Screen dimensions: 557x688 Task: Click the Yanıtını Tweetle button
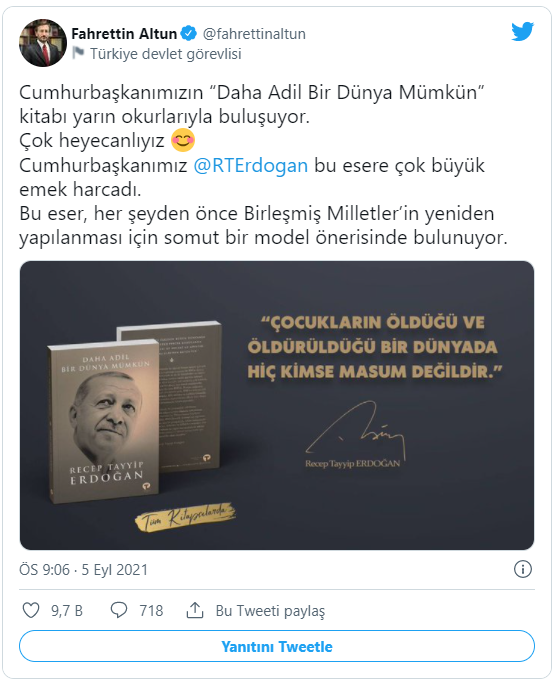[x=277, y=646]
